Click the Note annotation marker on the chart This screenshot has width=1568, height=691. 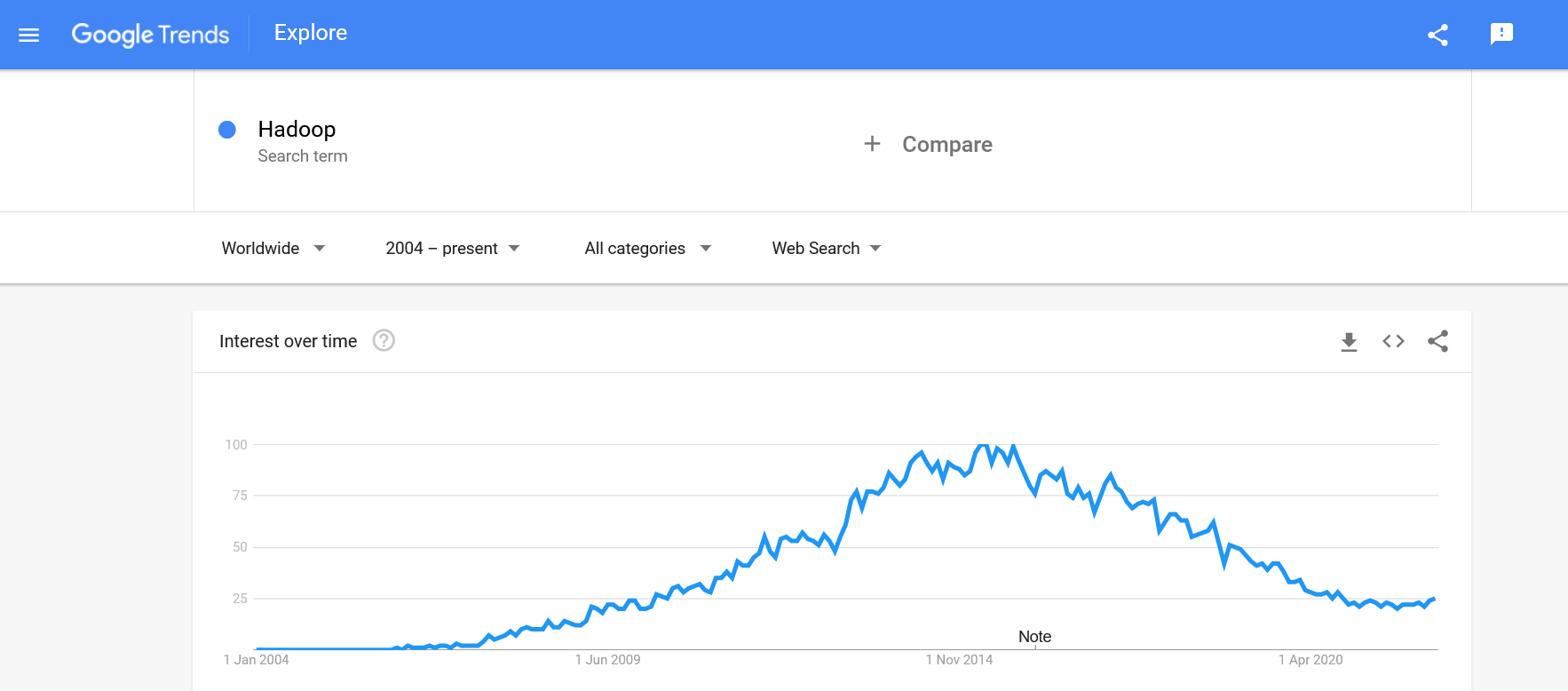point(1035,637)
